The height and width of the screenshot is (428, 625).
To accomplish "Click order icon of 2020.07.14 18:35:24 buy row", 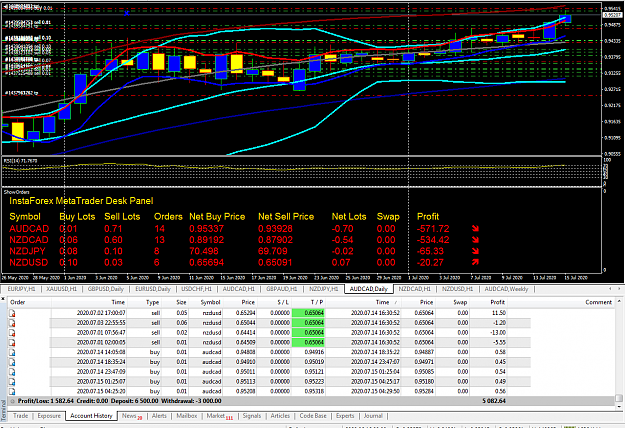I will click(12, 362).
